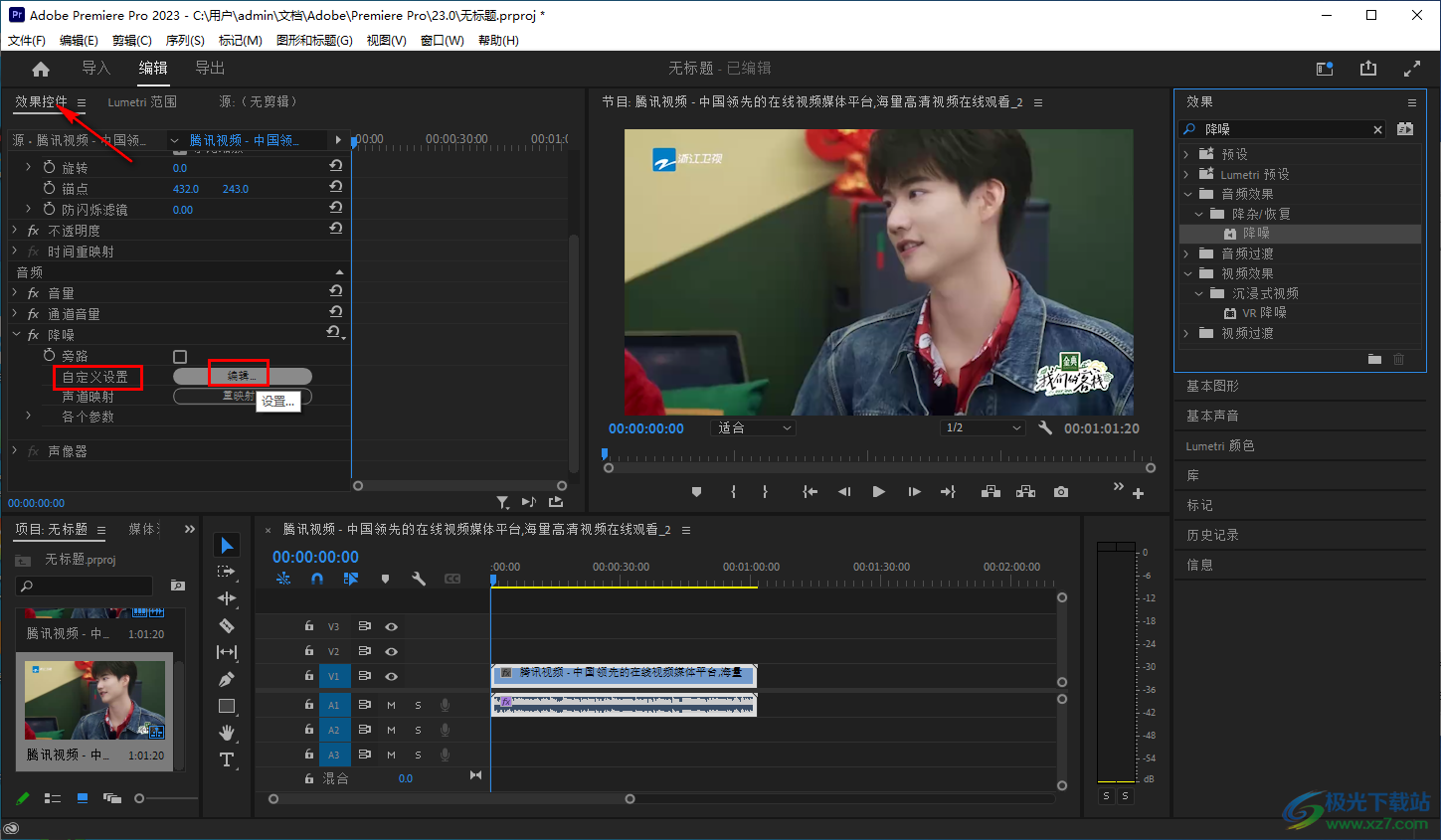The width and height of the screenshot is (1441, 840).
Task: Play the sequence in Program monitor
Action: (878, 492)
